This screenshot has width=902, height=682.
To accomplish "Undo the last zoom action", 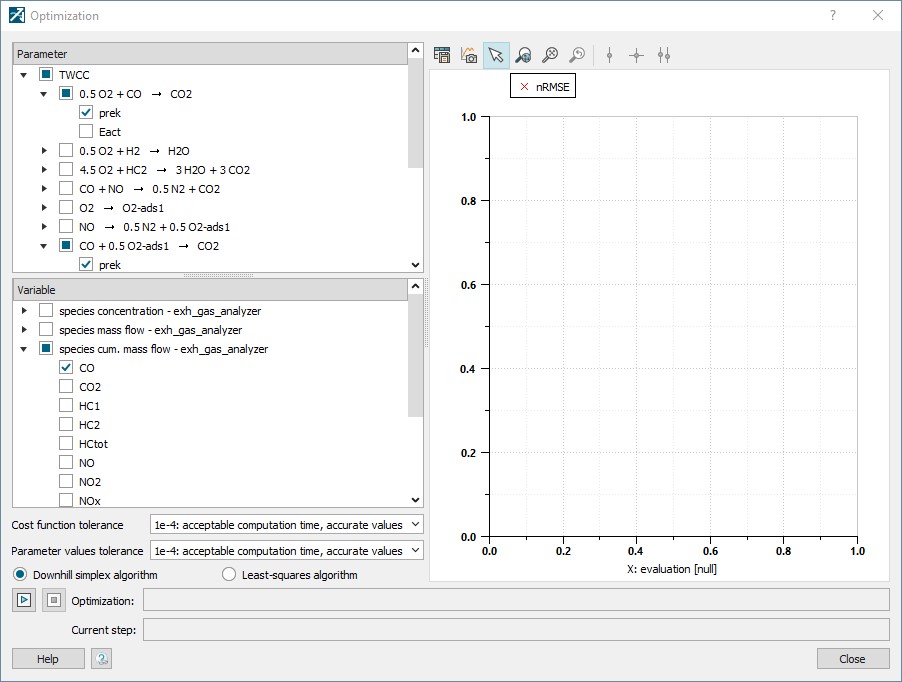I will click(x=577, y=55).
